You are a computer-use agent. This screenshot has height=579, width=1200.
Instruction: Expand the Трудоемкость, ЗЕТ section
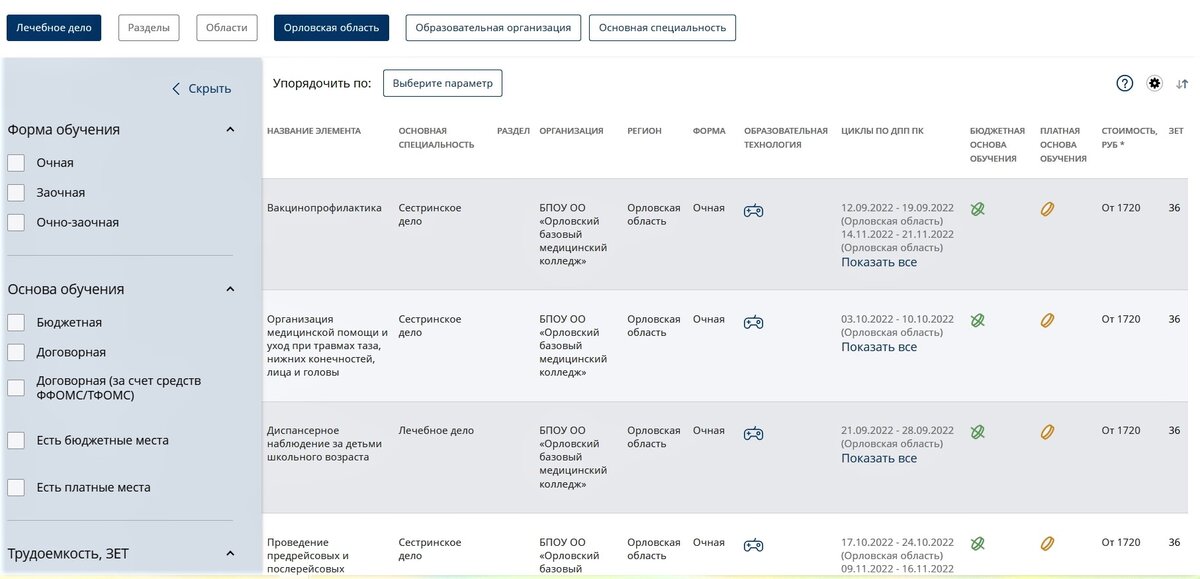pos(229,552)
